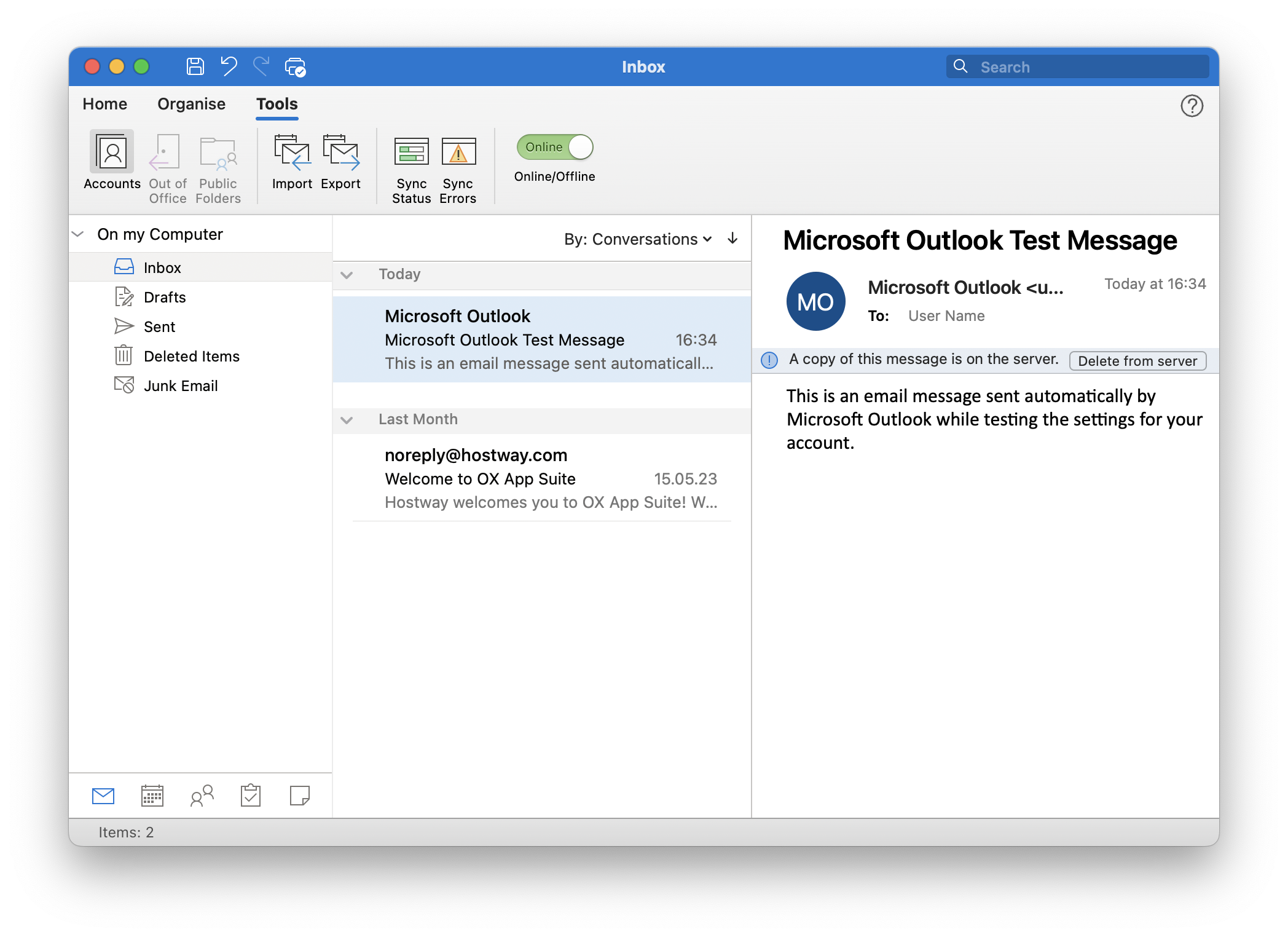Viewport: 1288px width, 937px height.
Task: Switch to the Notes view icon
Action: click(x=300, y=796)
